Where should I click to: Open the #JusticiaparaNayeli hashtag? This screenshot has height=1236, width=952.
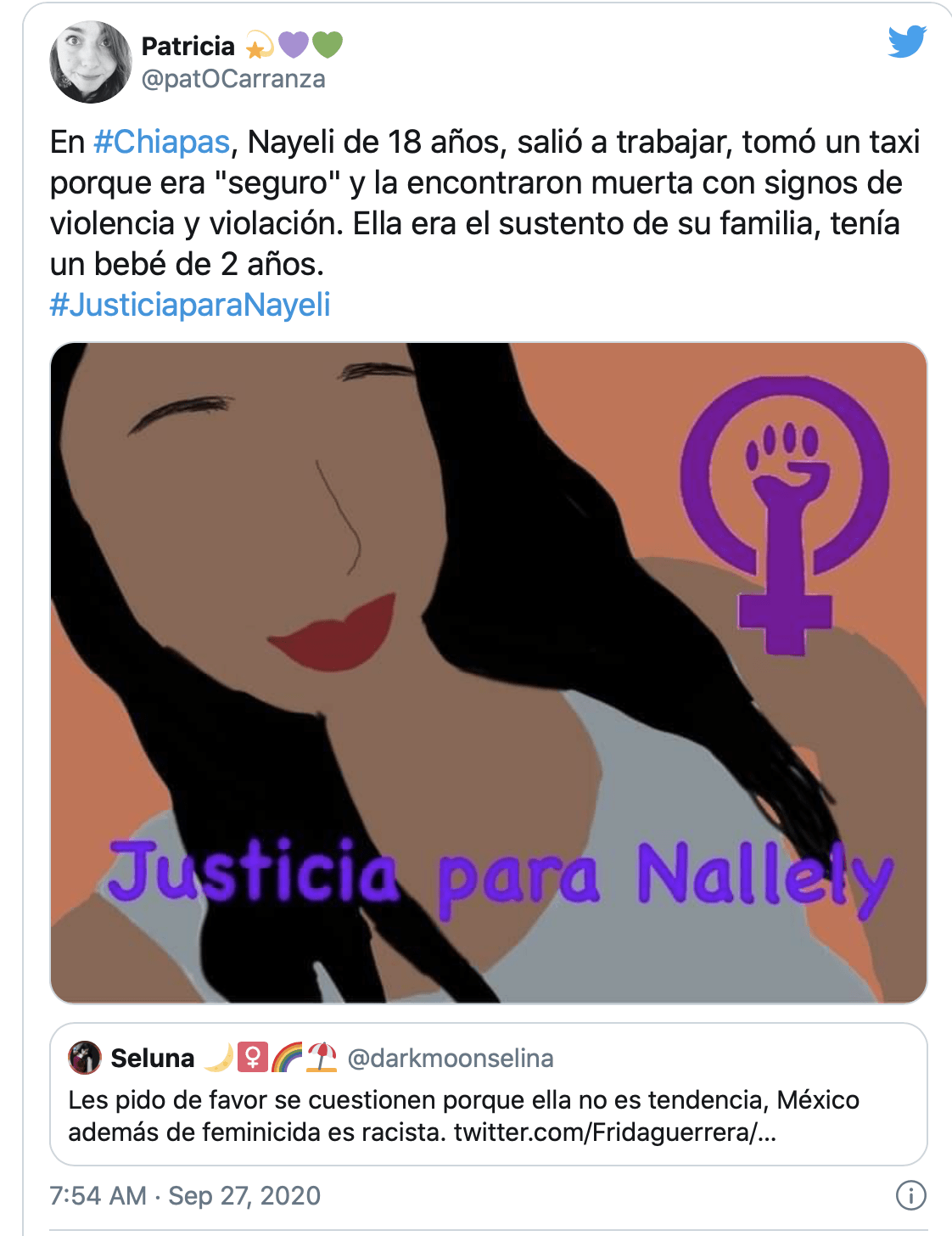click(190, 305)
